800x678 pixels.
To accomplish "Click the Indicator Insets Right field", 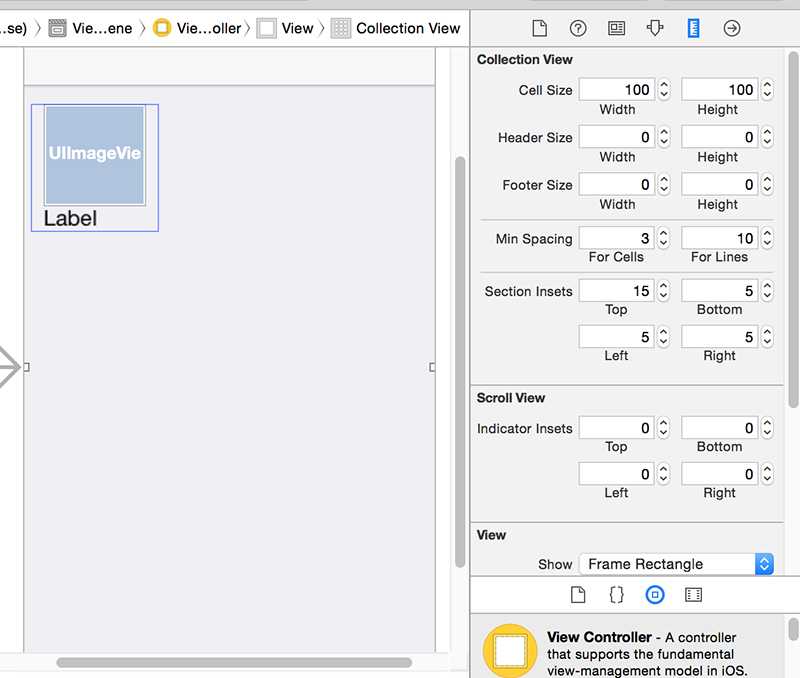I will pos(719,474).
